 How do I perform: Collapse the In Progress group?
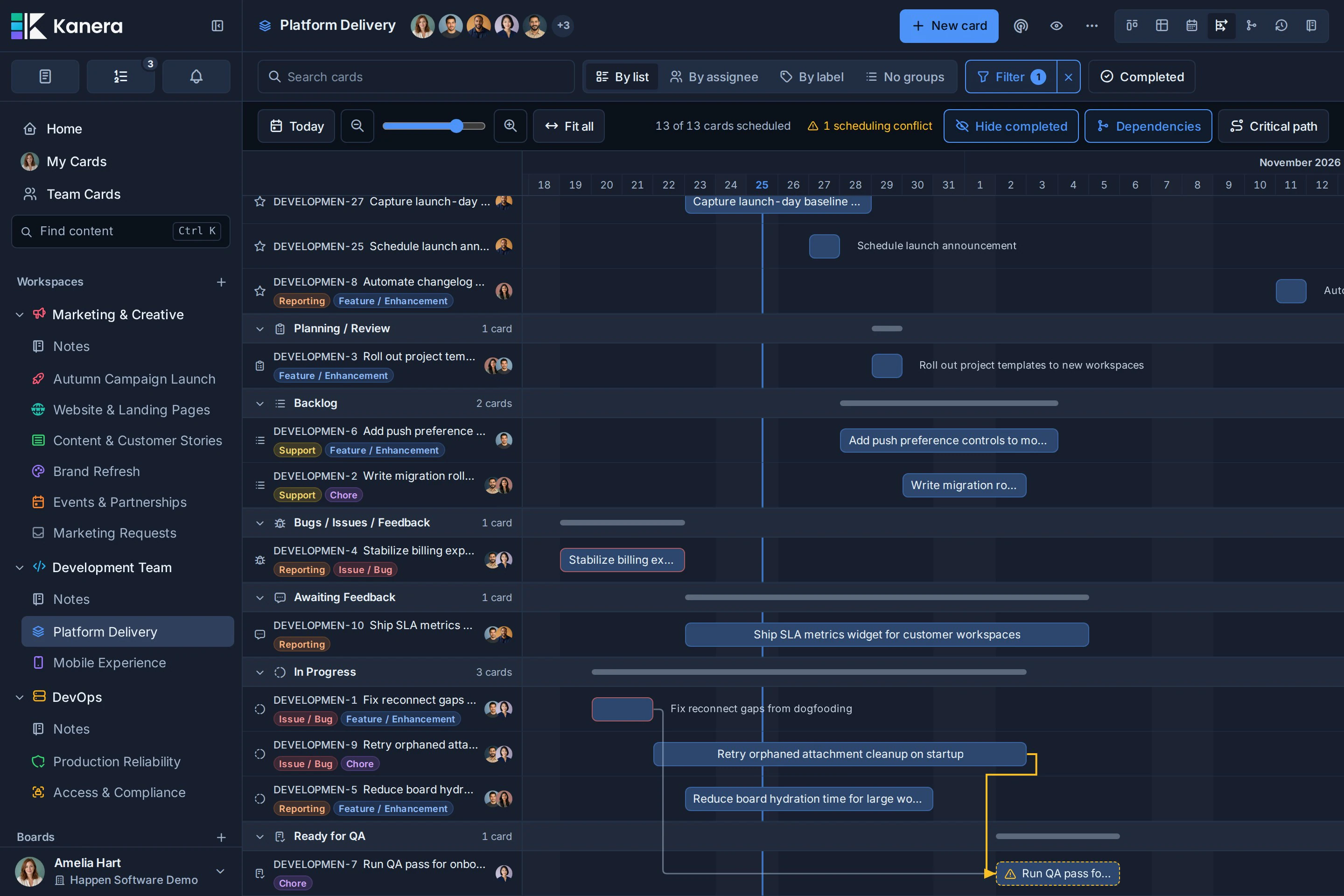click(x=260, y=672)
